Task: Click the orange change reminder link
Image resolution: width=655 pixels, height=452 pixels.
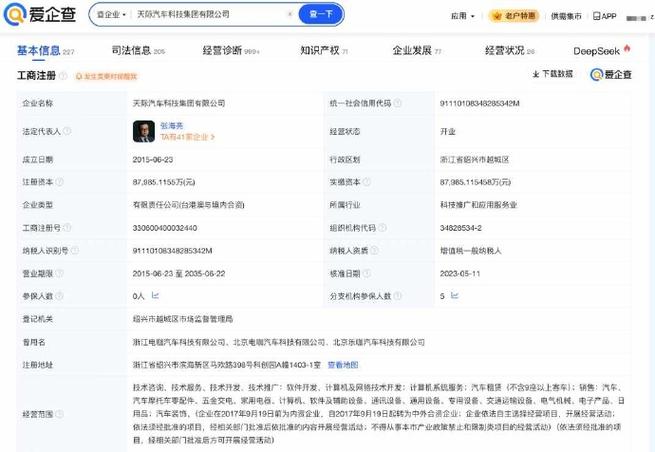Action: tap(106, 76)
